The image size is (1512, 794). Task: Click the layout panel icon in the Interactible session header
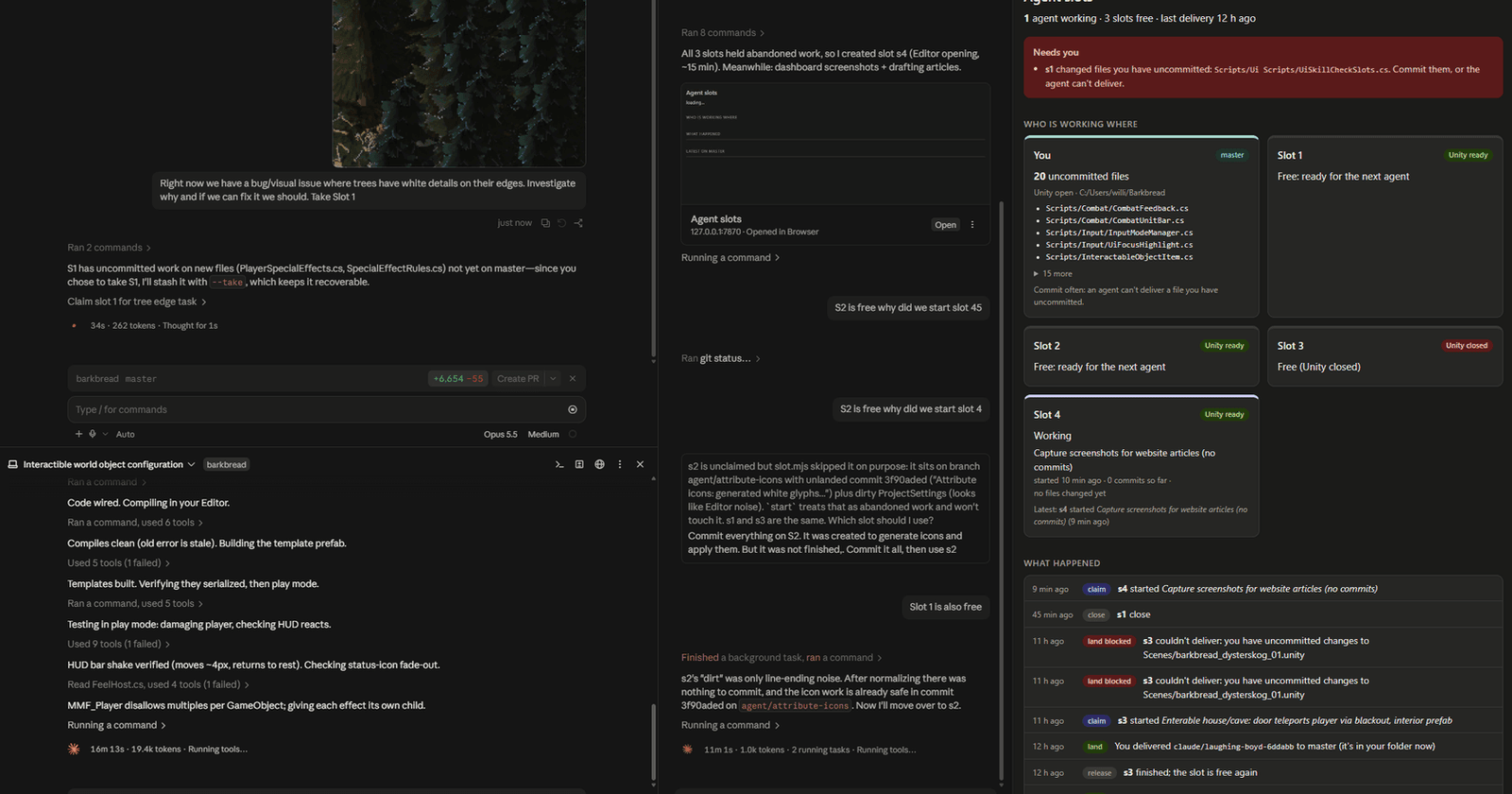[579, 464]
